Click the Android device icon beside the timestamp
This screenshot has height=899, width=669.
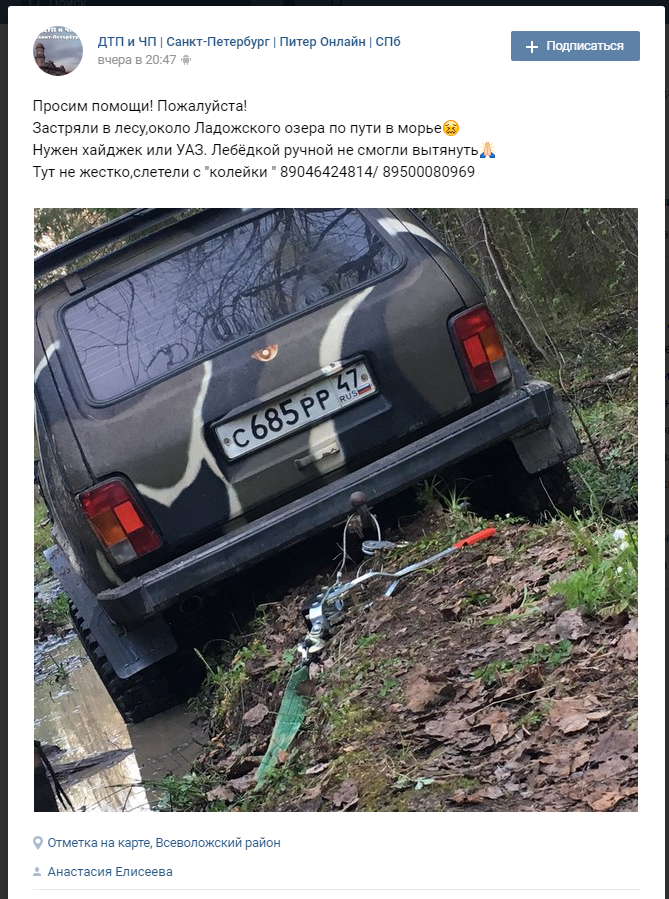point(186,60)
